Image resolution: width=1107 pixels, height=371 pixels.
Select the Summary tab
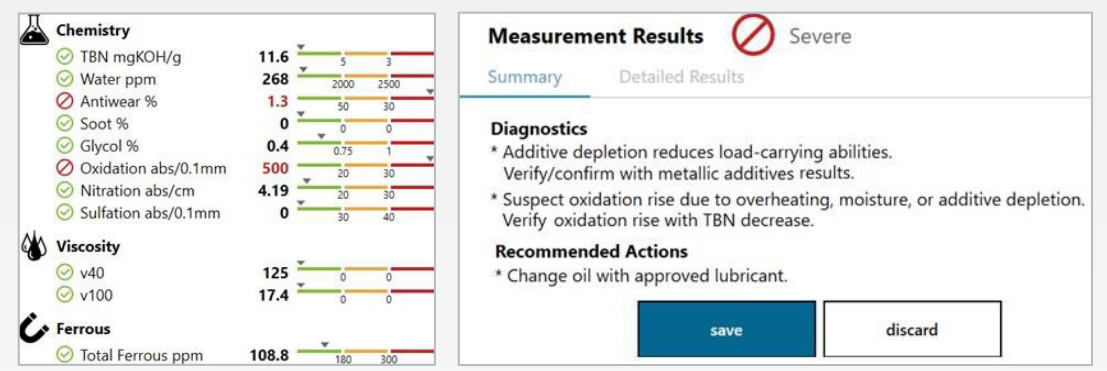[x=525, y=77]
